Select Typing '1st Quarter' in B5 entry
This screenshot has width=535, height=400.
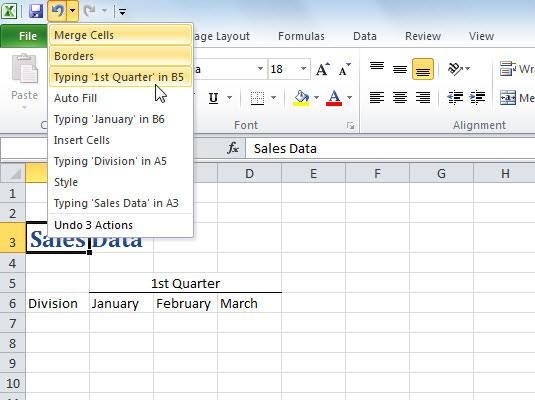coord(120,77)
